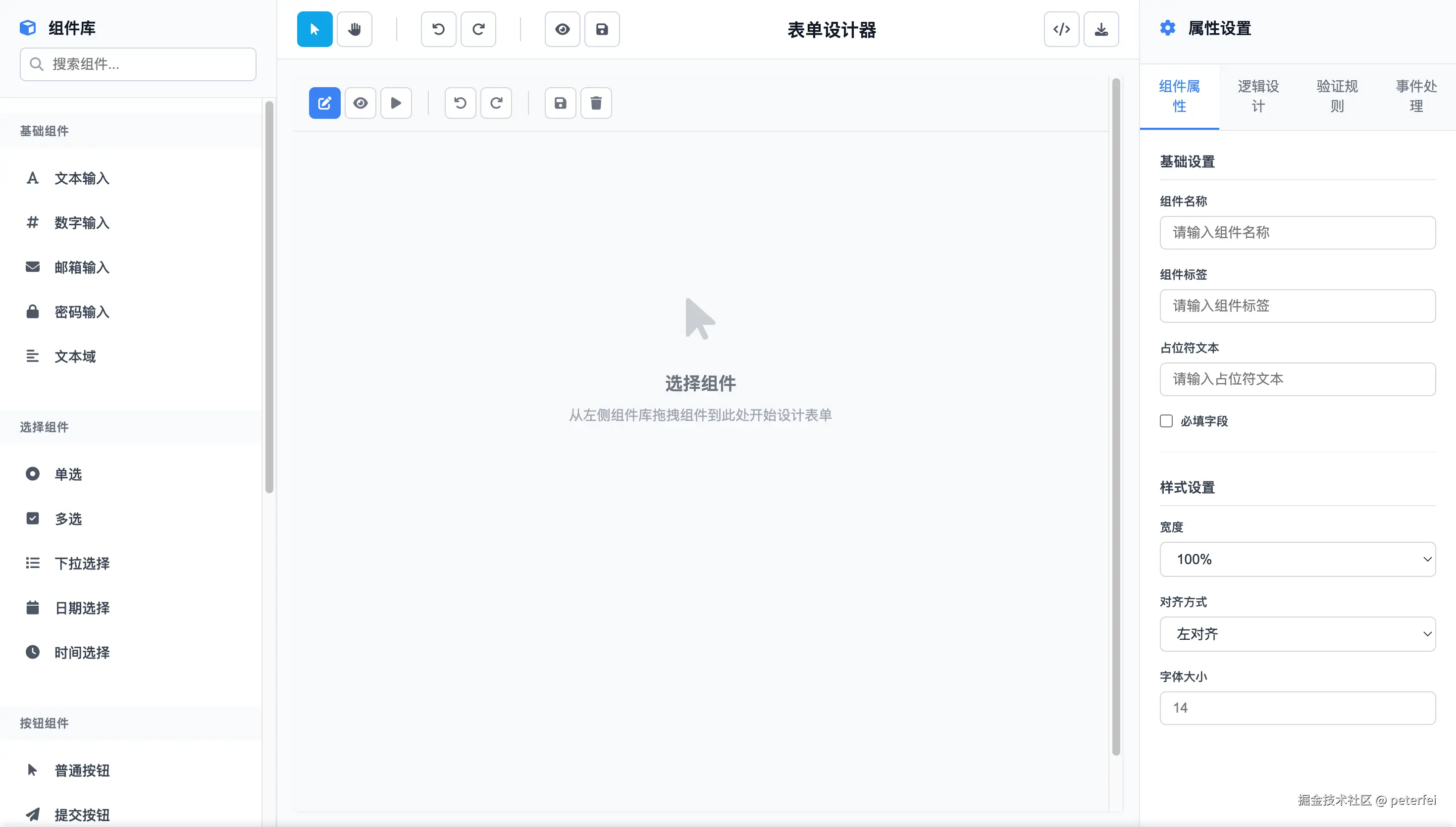Viewport: 1456px width, 827px height.
Task: Select the edit pencil tool on canvas toolbar
Action: pos(324,103)
